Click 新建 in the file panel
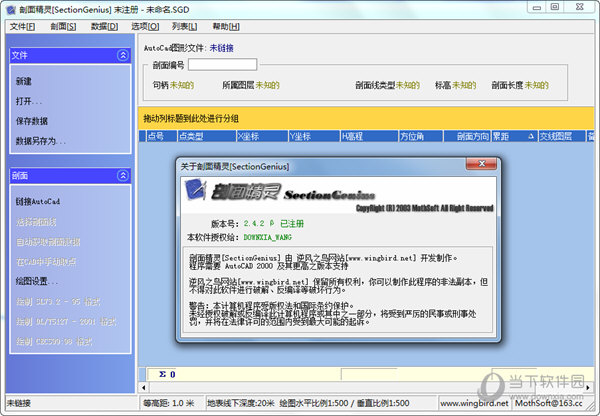The height and width of the screenshot is (416, 600). (24, 81)
